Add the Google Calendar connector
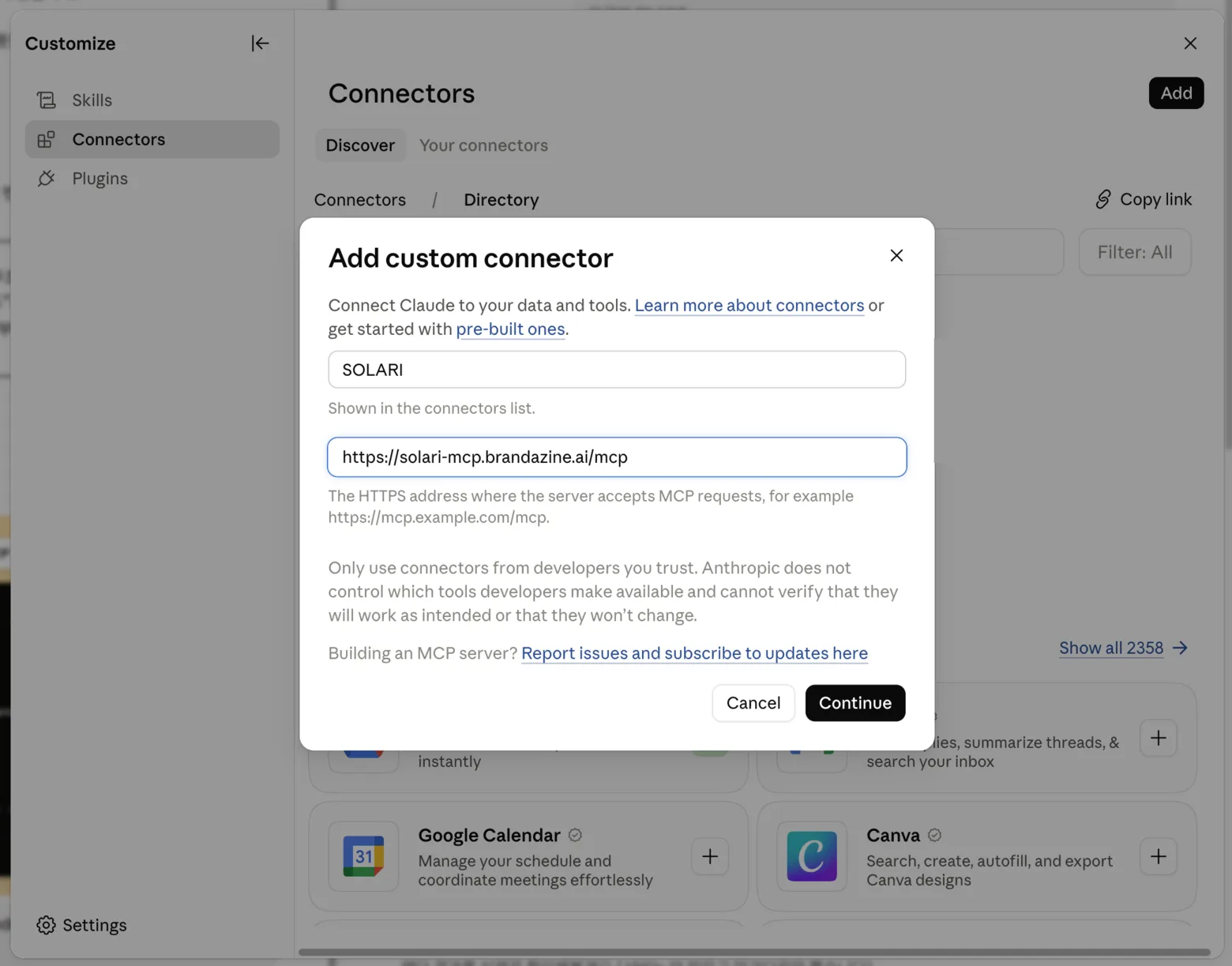This screenshot has width=1232, height=966. (710, 856)
